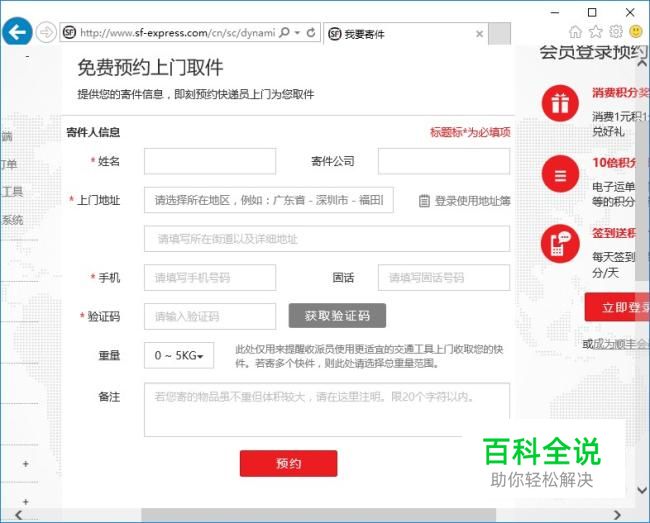Click the horizontal scrollbar thumb
This screenshot has height=523, width=650.
(x=318, y=515)
